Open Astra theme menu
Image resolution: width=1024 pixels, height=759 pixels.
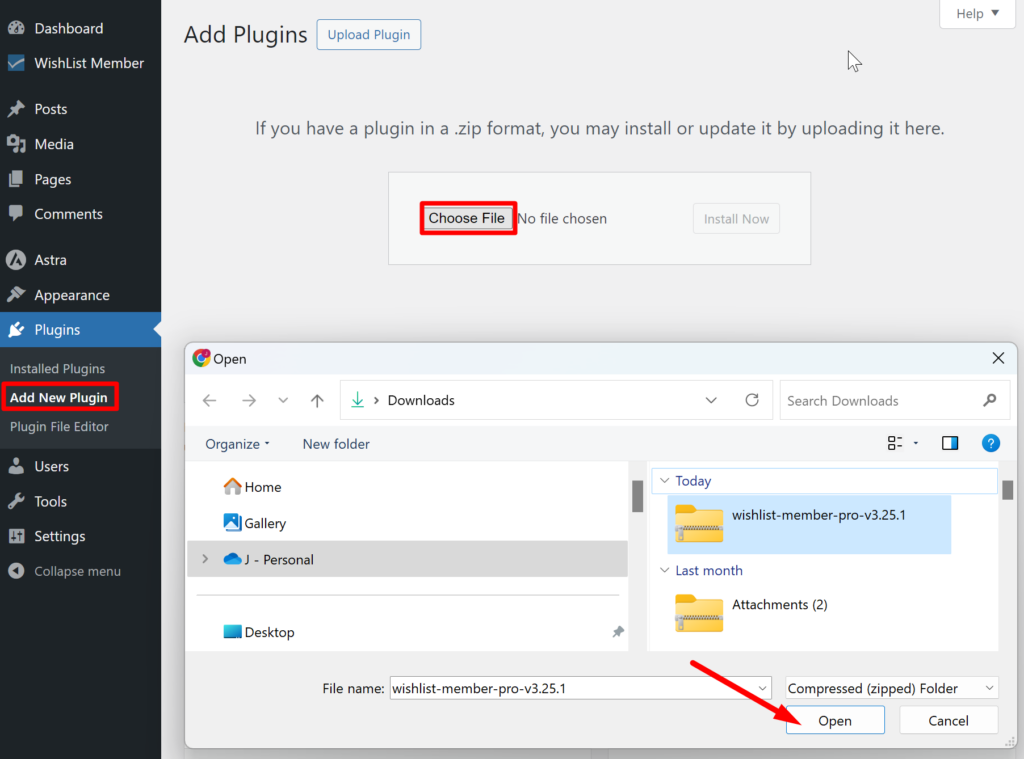point(50,260)
